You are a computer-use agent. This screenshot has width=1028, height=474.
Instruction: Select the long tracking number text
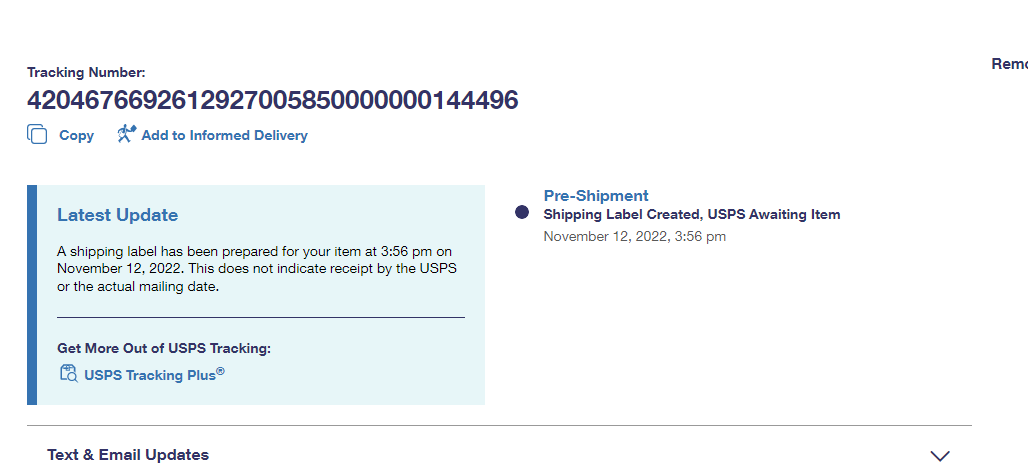(x=272, y=101)
